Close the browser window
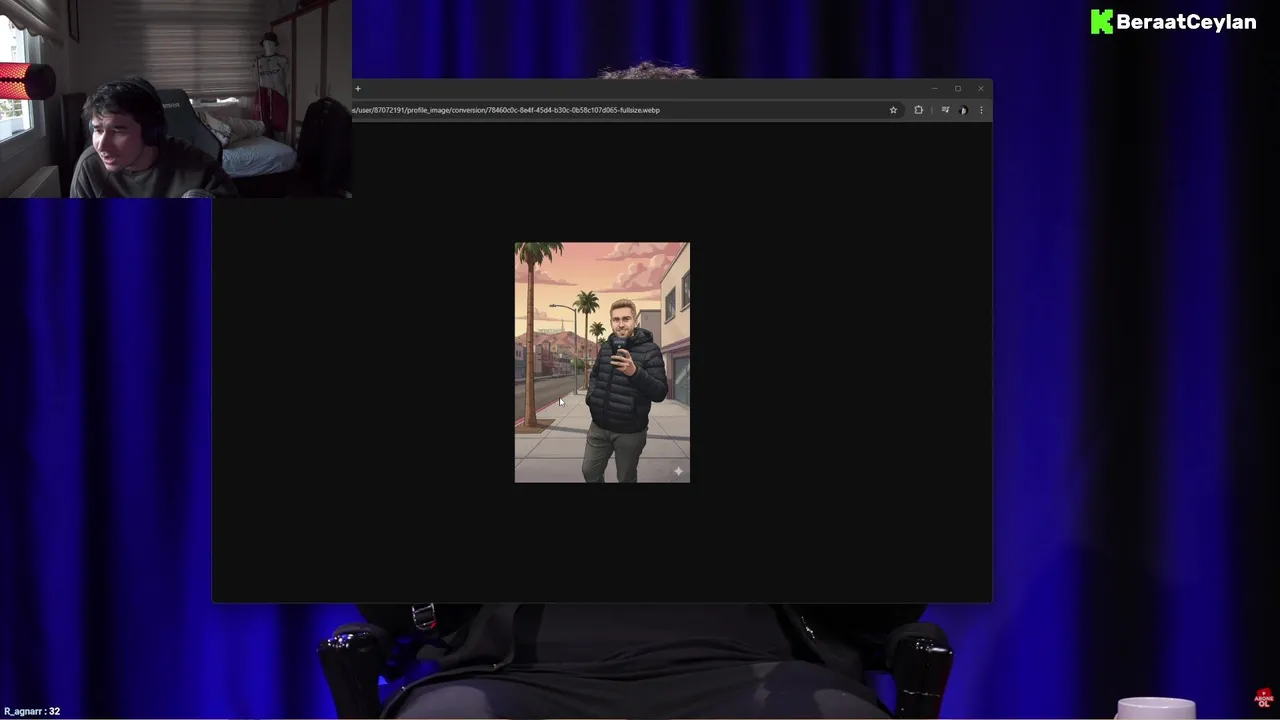The width and height of the screenshot is (1280, 720). [x=980, y=89]
